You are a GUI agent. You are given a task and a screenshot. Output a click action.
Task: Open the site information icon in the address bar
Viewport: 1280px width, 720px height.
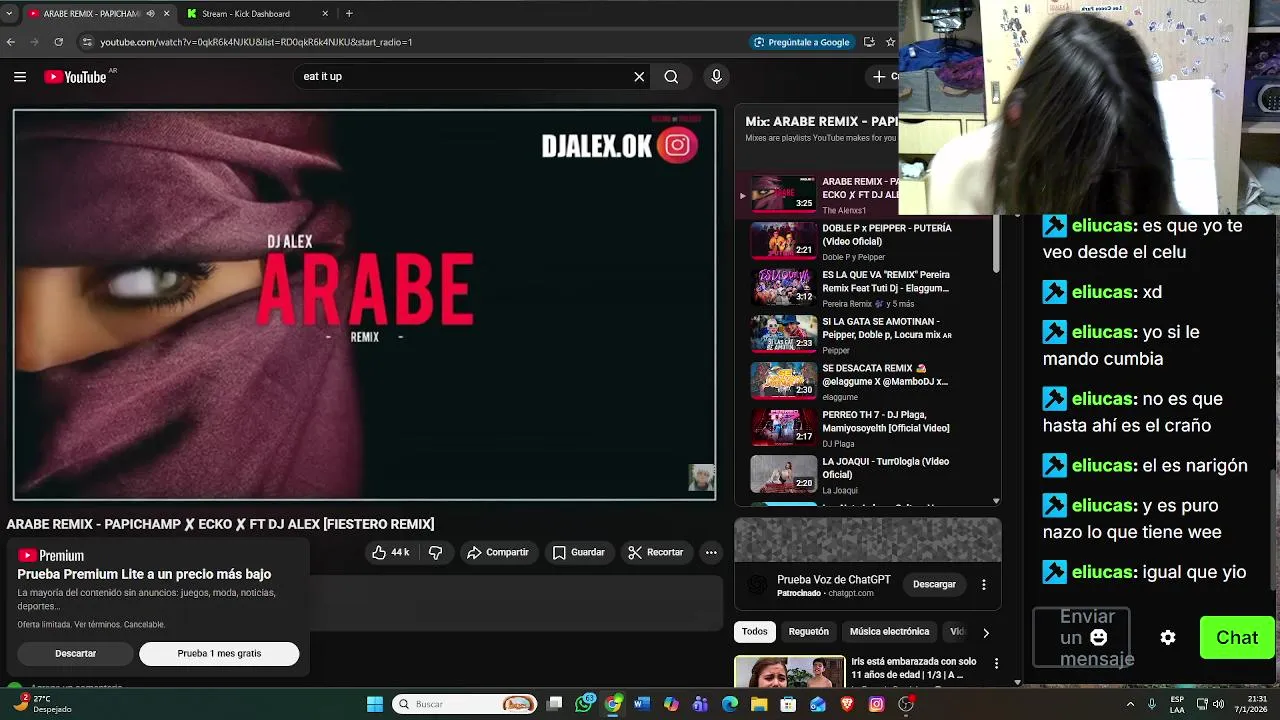tap(87, 42)
